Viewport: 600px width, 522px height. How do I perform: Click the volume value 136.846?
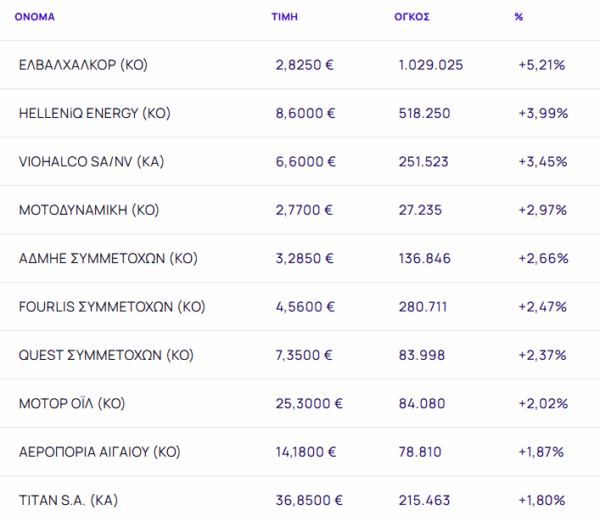425,258
